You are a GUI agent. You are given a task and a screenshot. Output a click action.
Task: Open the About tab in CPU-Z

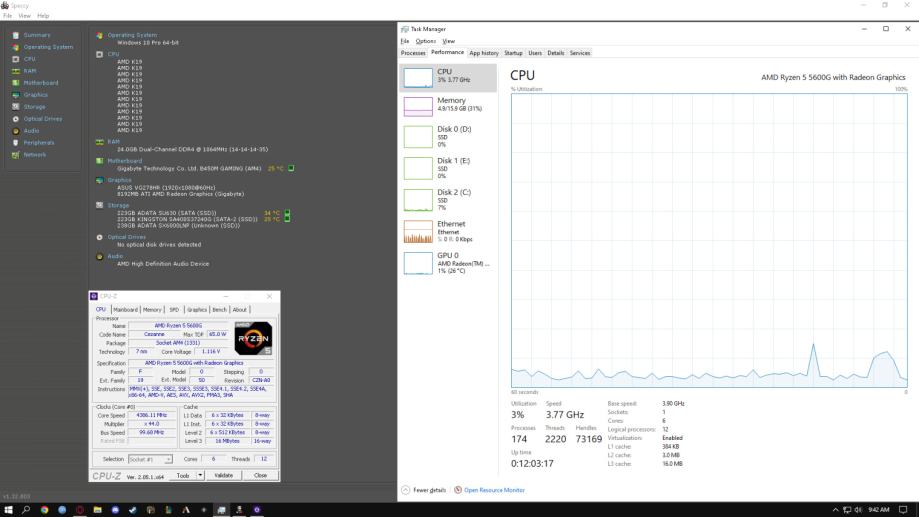tap(240, 309)
